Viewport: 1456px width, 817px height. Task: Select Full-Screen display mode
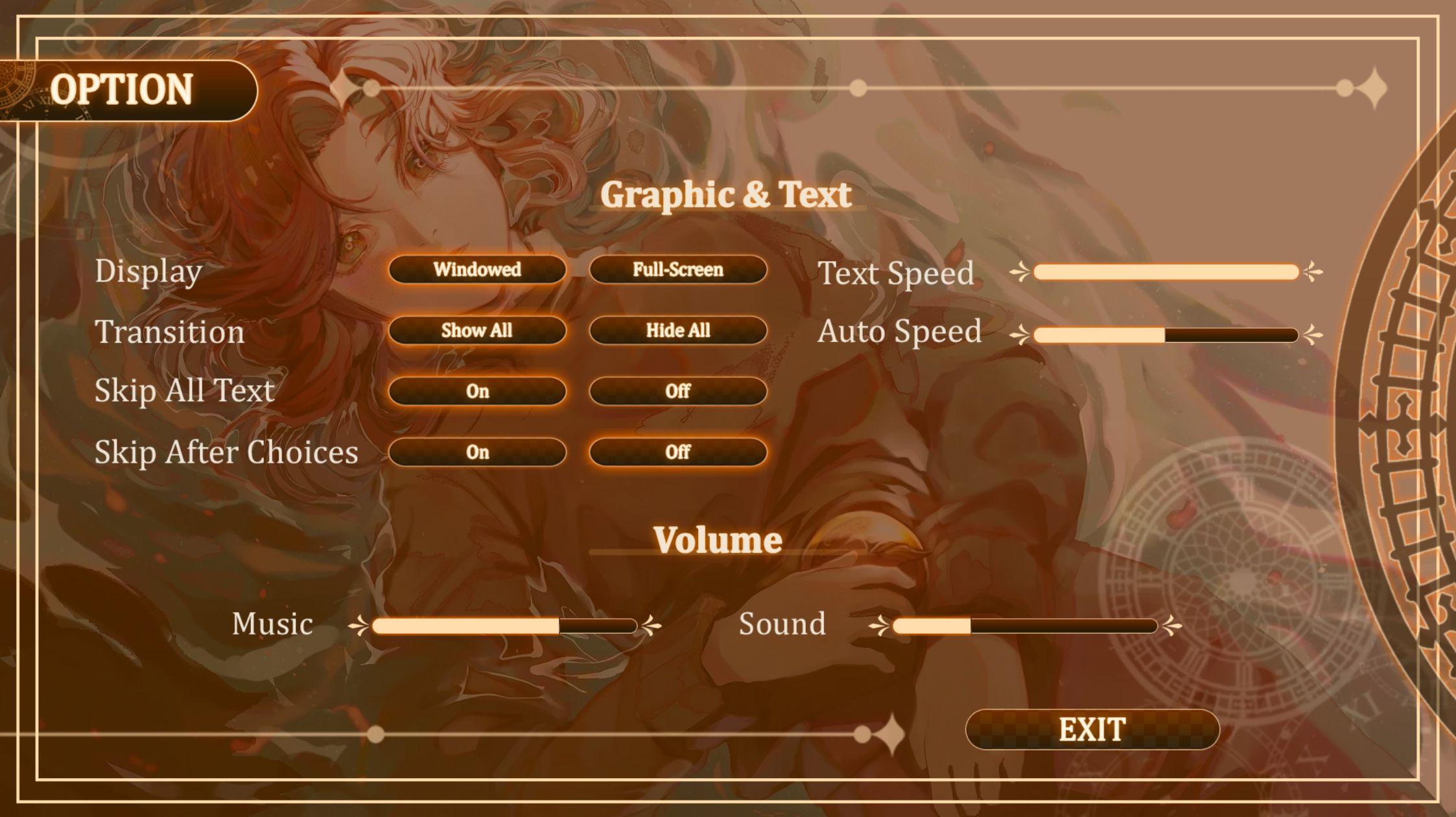(678, 268)
